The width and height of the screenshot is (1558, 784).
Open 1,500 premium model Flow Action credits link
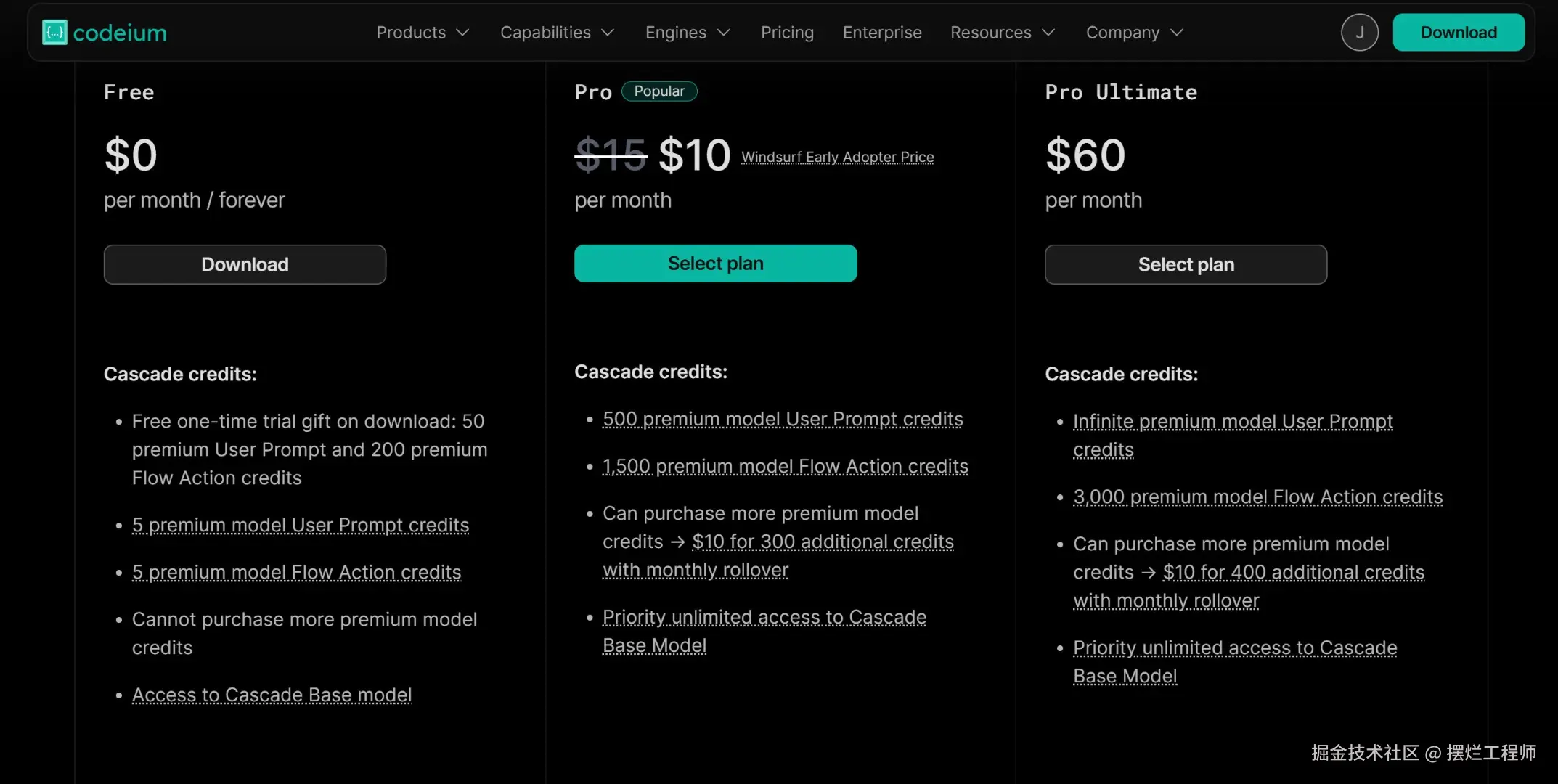click(x=785, y=466)
